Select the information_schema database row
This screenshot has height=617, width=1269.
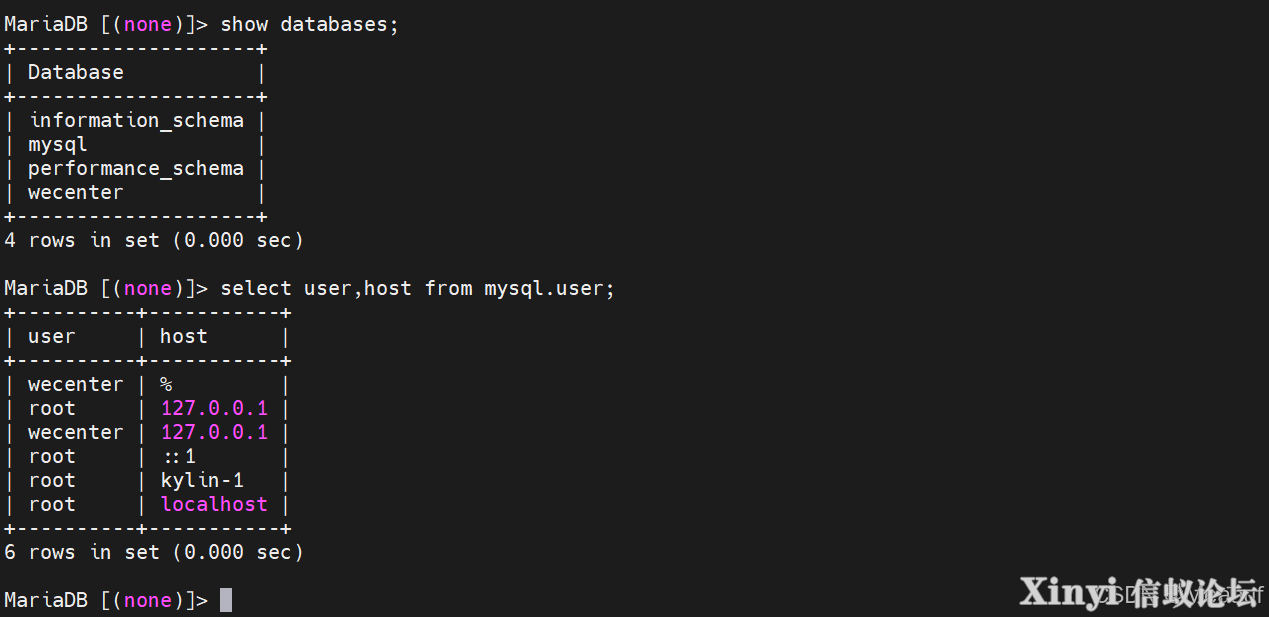pyautogui.click(x=136, y=120)
